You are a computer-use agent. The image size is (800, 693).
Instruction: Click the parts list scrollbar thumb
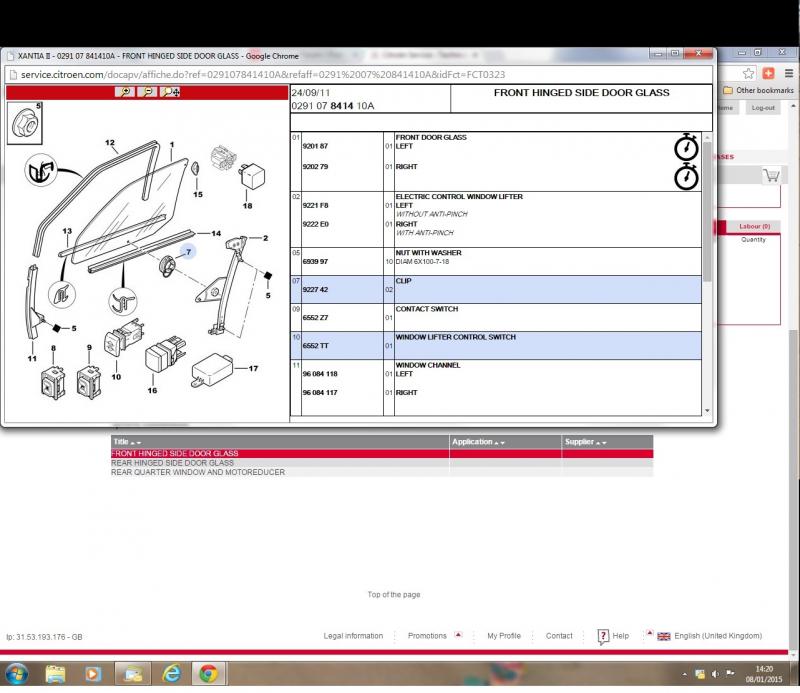click(707, 212)
